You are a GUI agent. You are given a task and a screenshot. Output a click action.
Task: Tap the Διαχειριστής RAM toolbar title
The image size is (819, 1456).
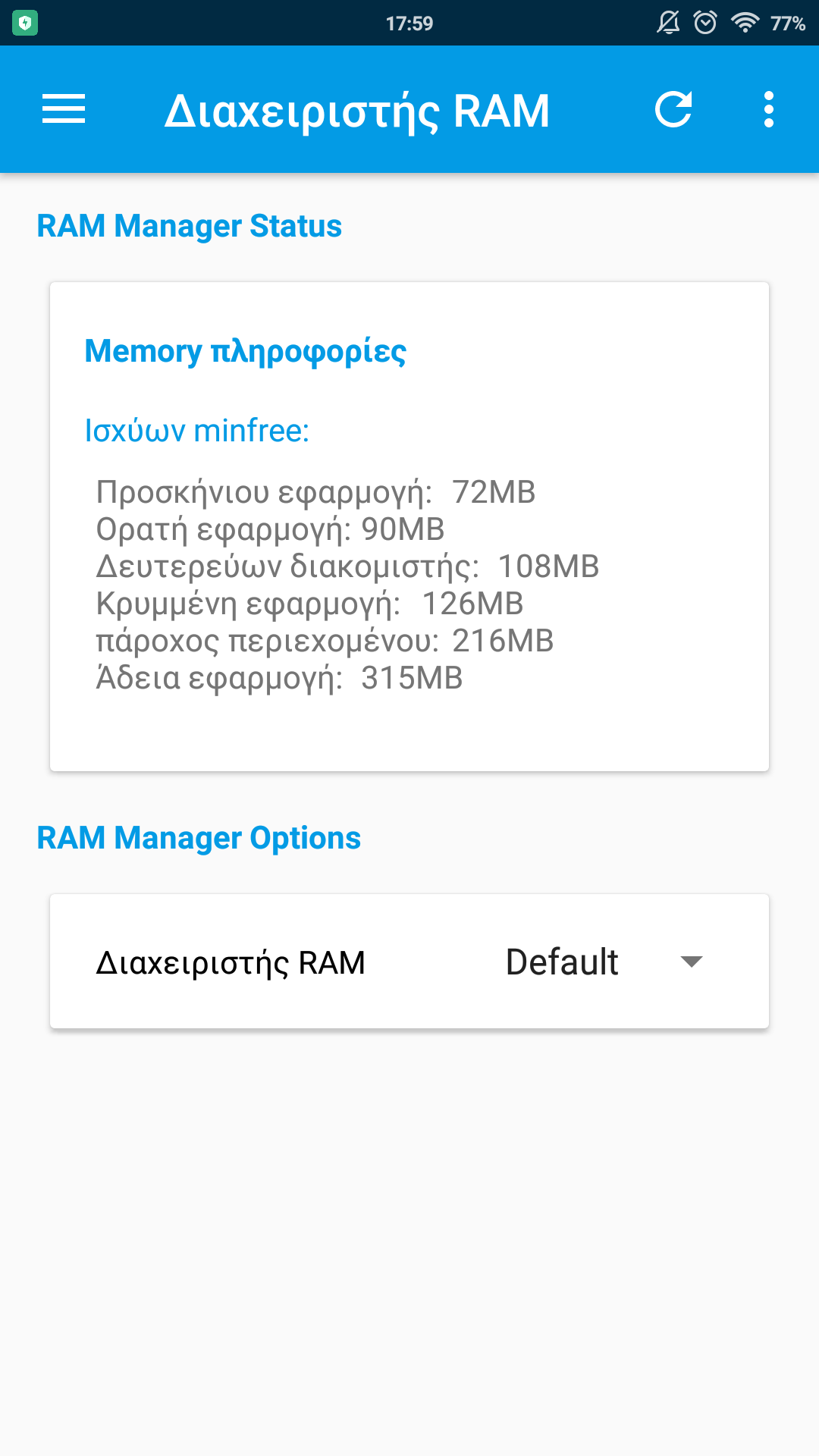(356, 111)
